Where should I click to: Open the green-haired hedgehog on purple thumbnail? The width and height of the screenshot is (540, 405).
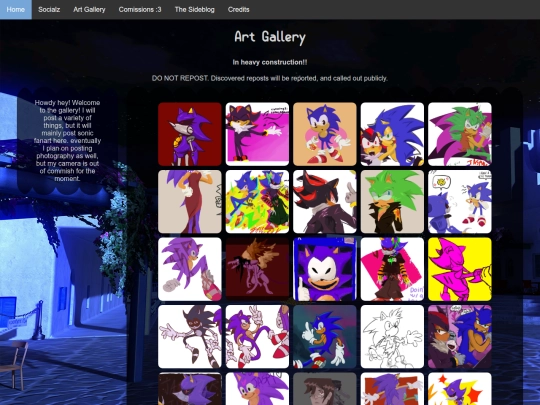pyautogui.click(x=460, y=134)
